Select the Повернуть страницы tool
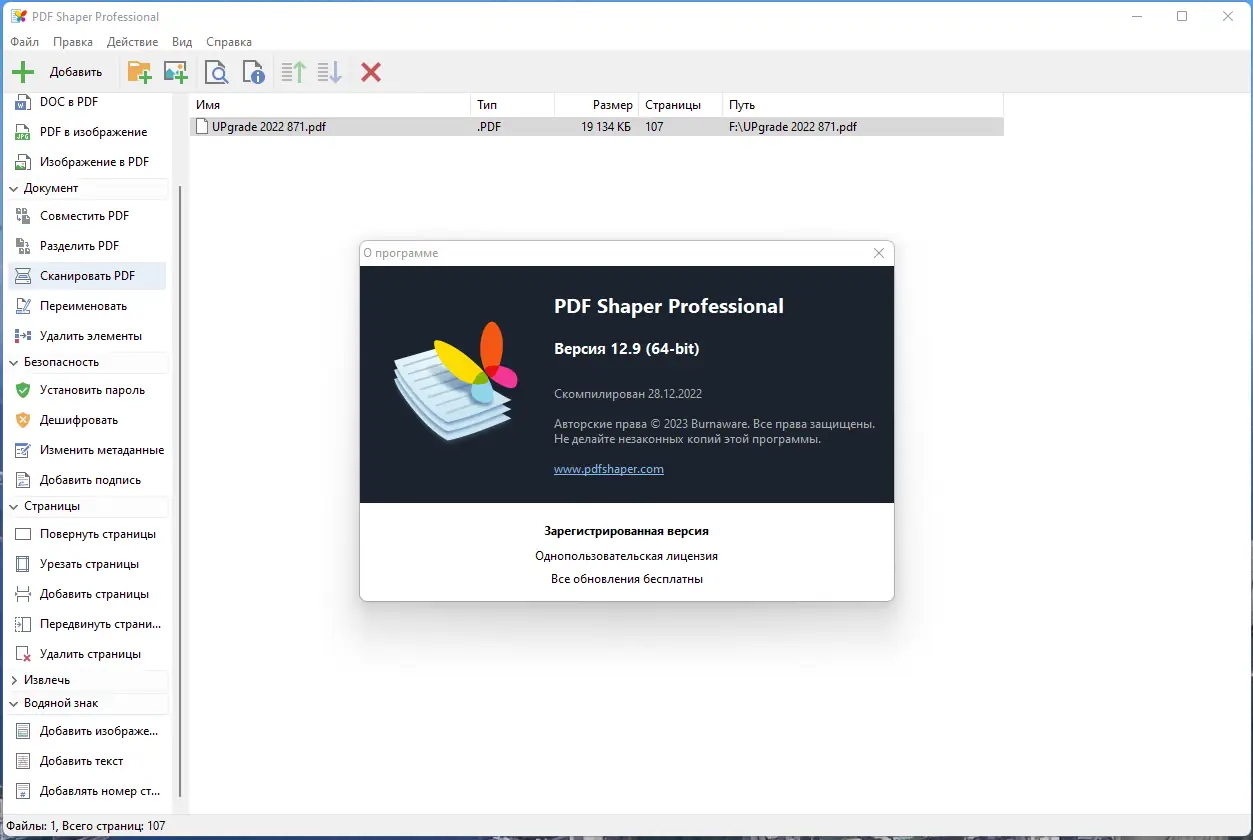This screenshot has height=840, width=1253. [x=92, y=534]
